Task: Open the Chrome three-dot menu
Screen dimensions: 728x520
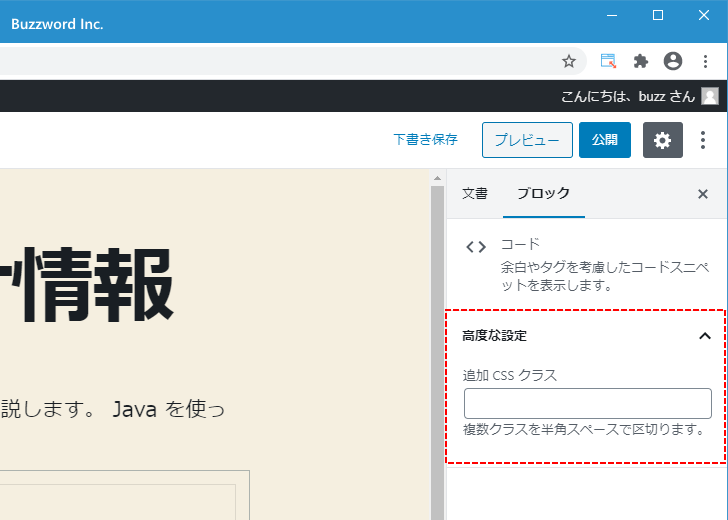Action: pos(705,61)
